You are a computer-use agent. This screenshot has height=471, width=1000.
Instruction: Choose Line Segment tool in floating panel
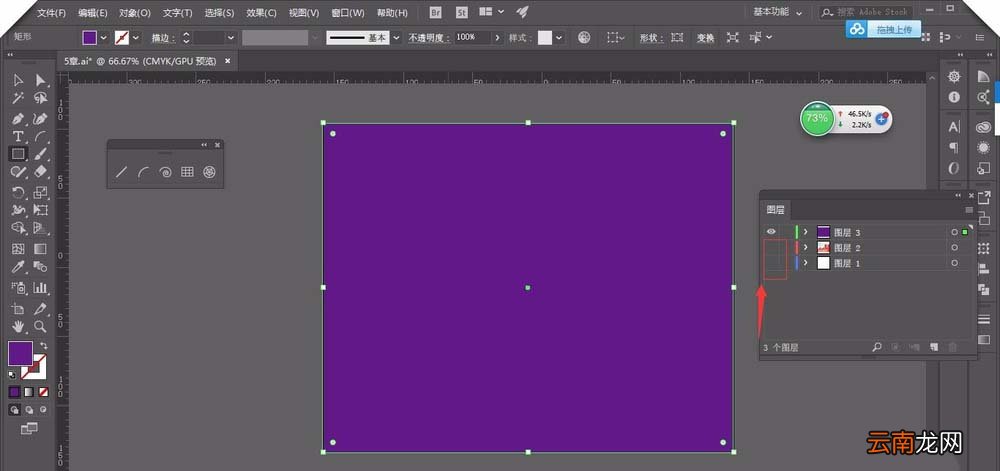tap(121, 172)
